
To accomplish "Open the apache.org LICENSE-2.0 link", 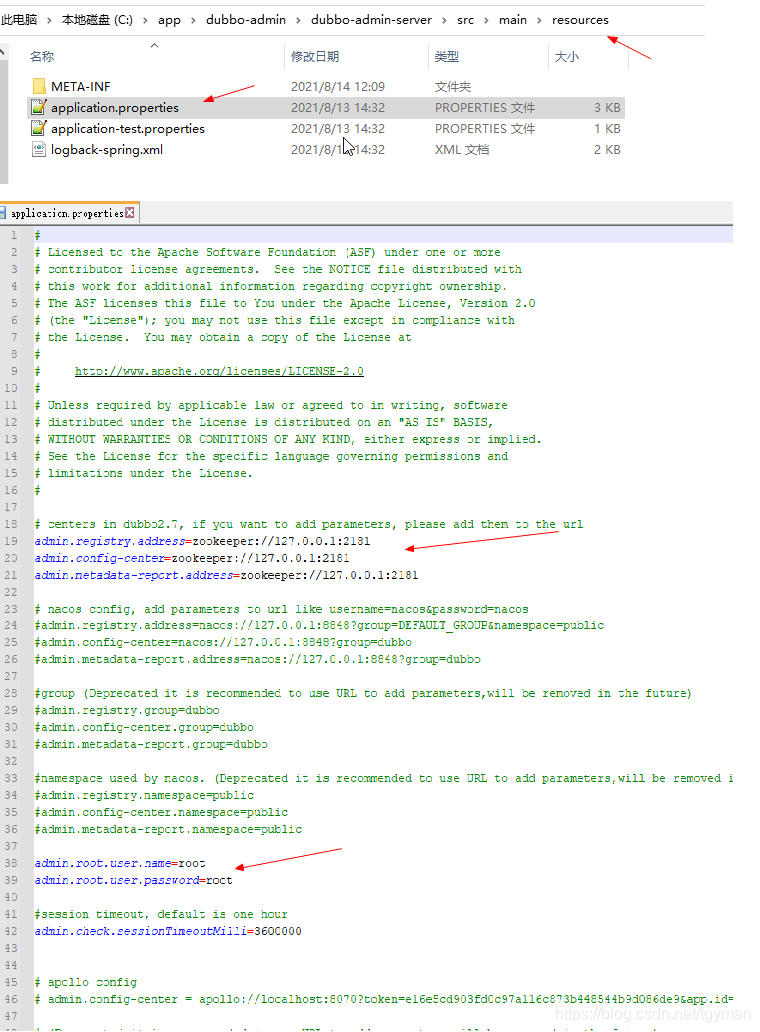I will point(219,371).
